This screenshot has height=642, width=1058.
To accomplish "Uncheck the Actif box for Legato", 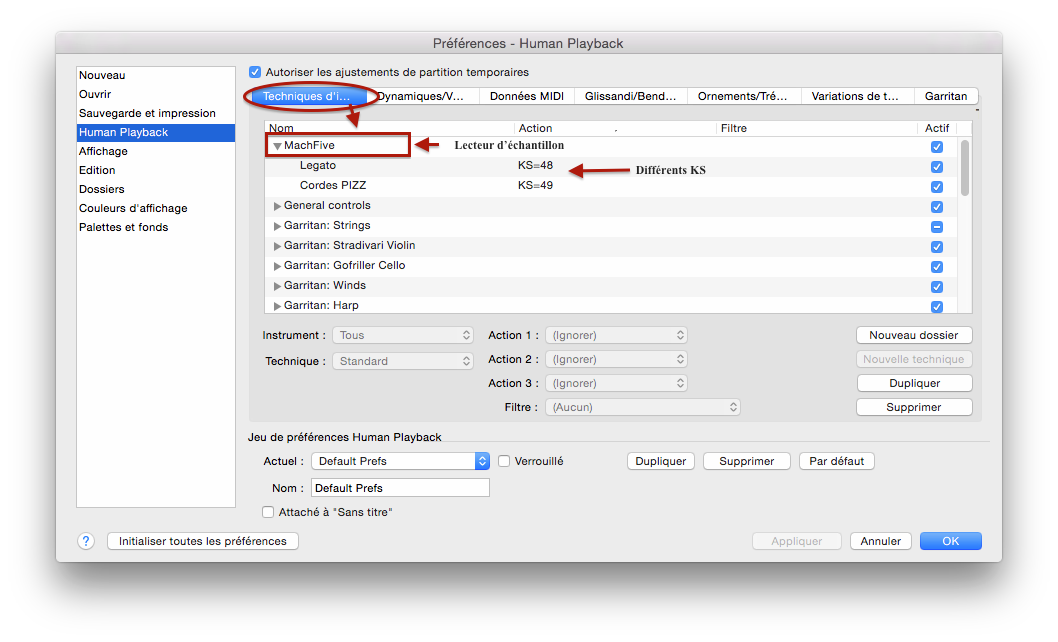I will click(936, 166).
